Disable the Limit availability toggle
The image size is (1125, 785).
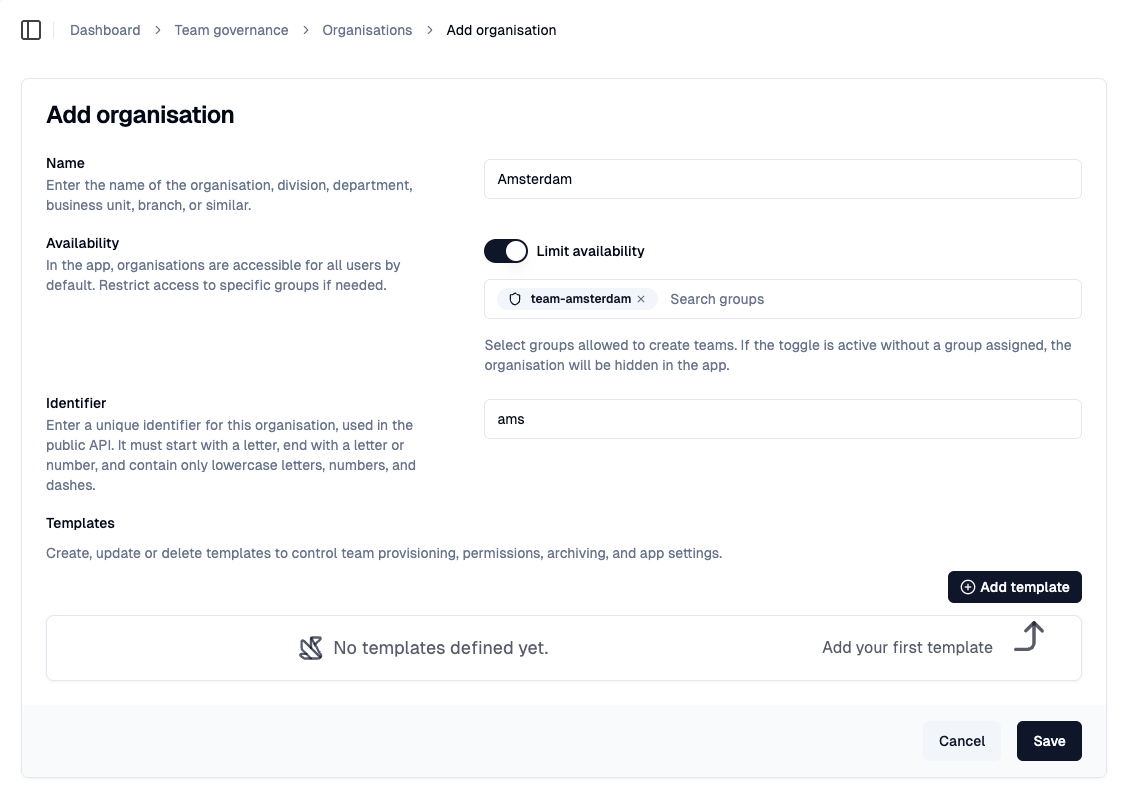pyautogui.click(x=506, y=251)
